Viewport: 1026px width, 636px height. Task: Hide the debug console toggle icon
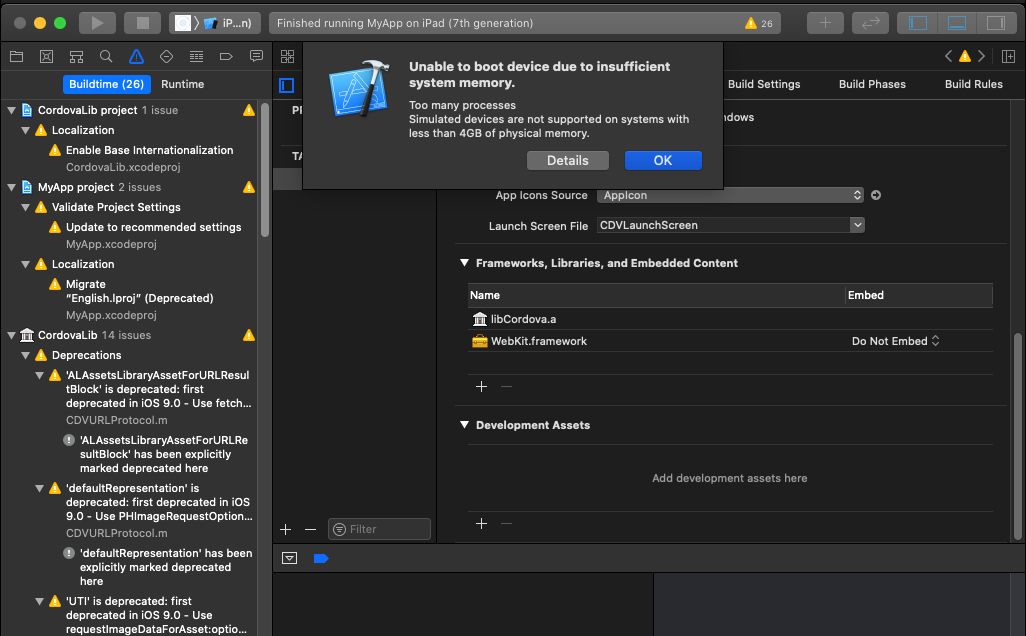coord(289,558)
